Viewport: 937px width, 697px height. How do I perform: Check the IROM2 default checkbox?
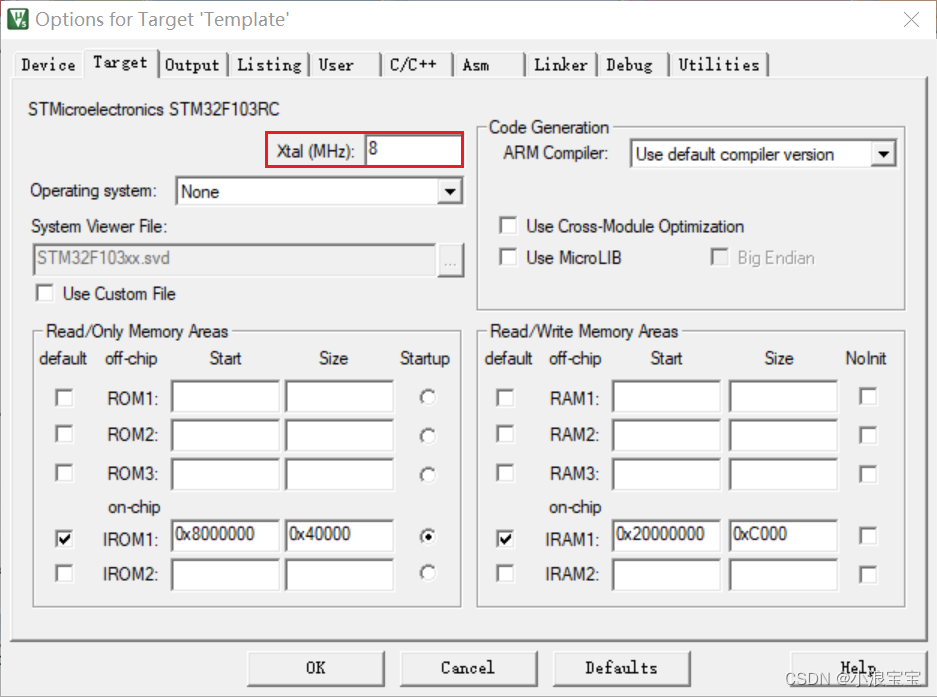tap(64, 573)
